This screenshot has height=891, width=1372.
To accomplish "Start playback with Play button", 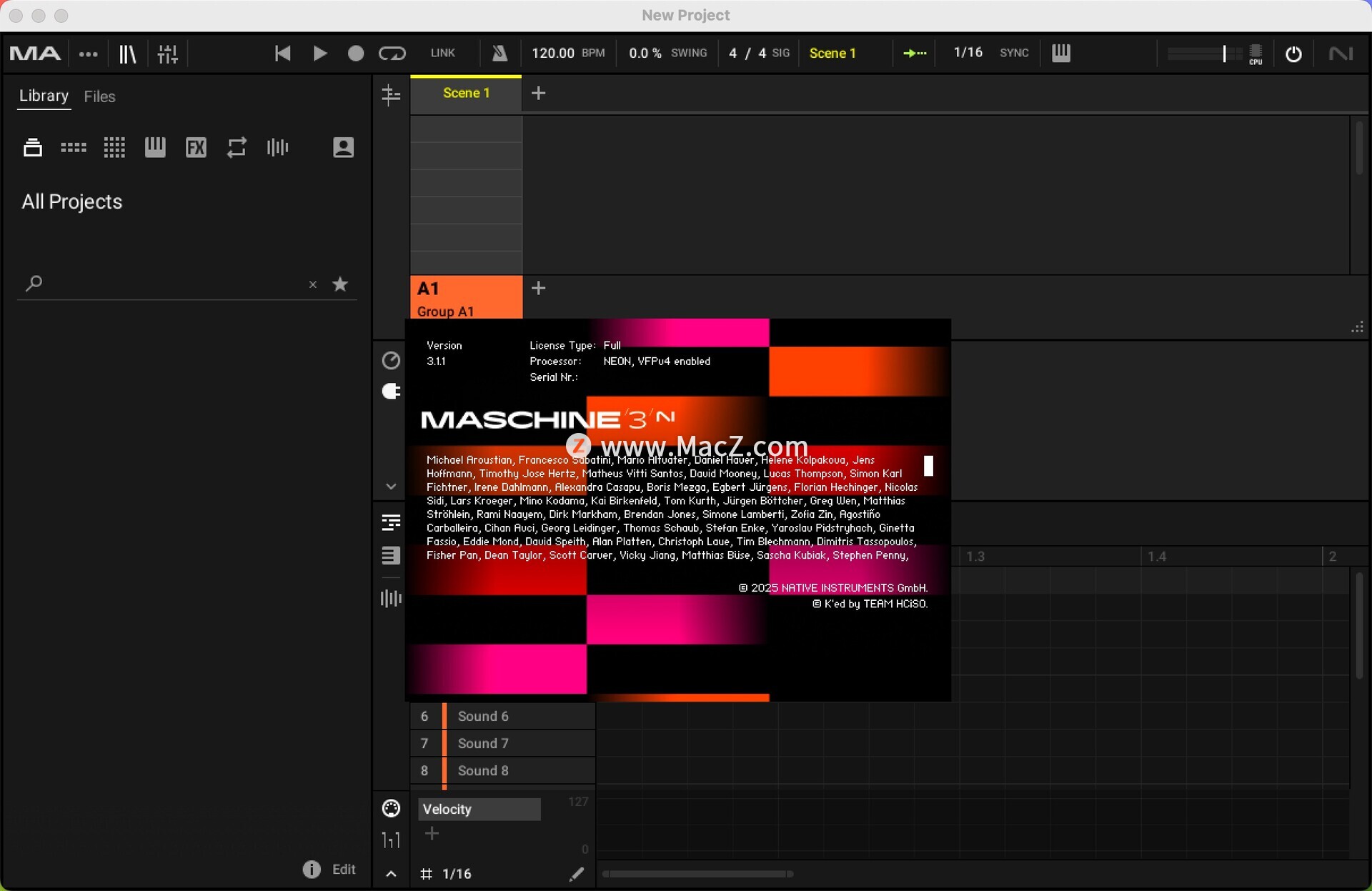I will click(x=319, y=54).
